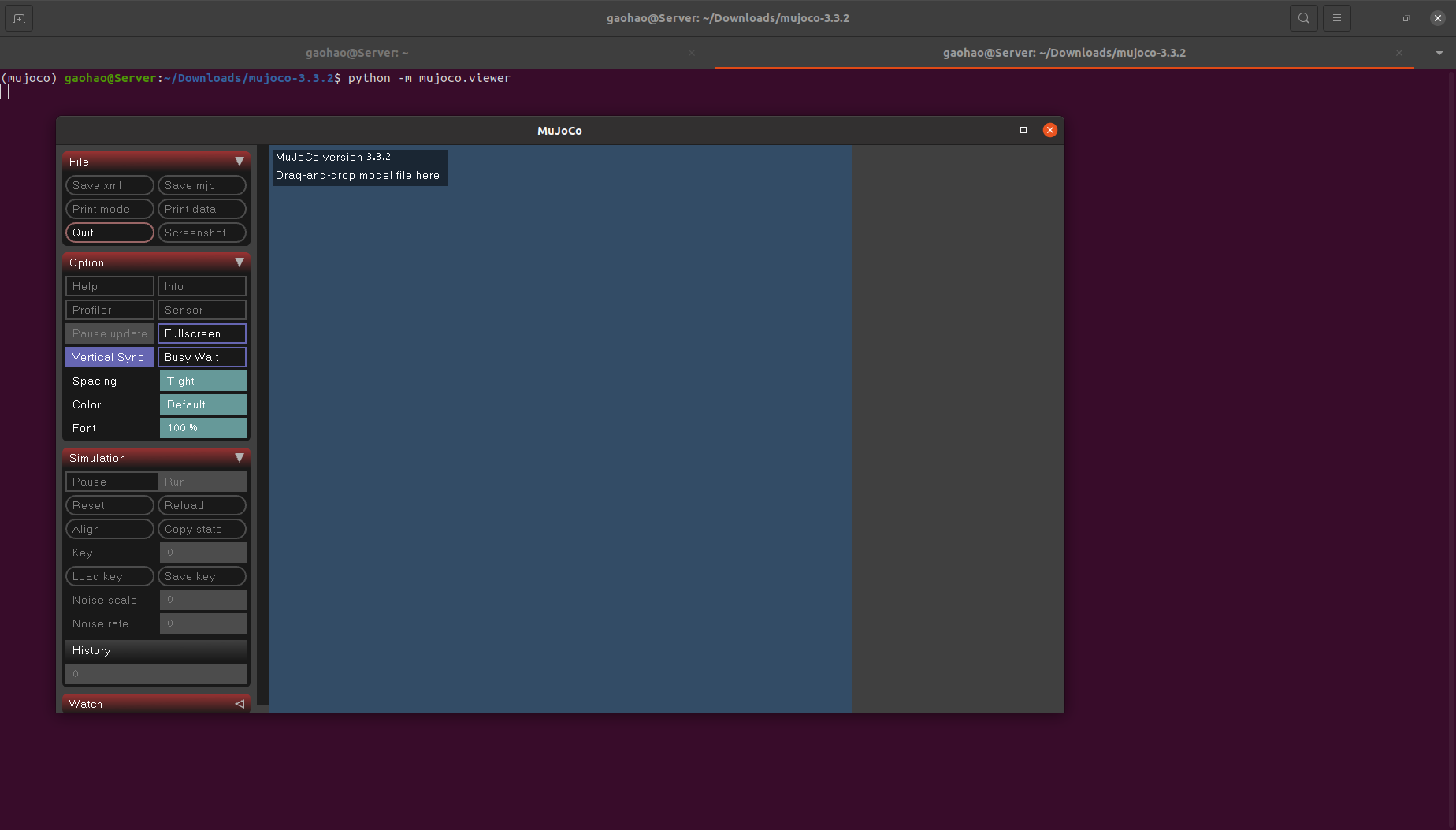Change Font size 100 %
The height and width of the screenshot is (830, 1456).
(203, 428)
